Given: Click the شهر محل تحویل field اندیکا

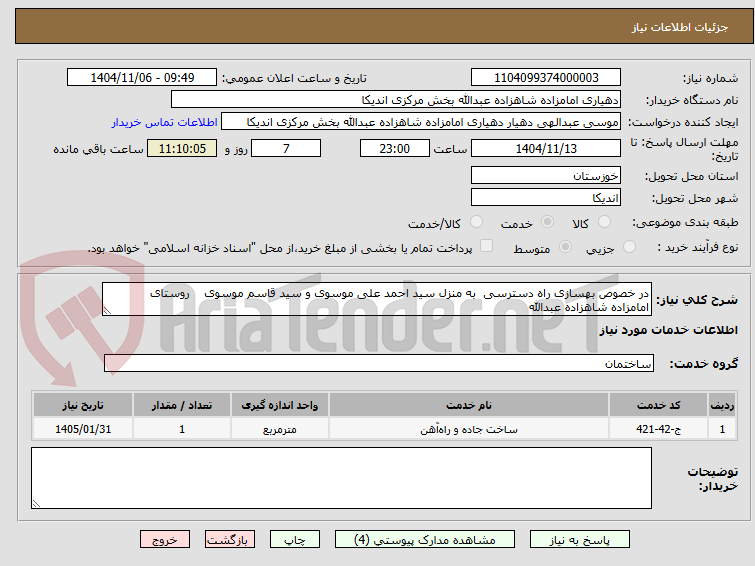Looking at the screenshot, I should coord(546,197).
